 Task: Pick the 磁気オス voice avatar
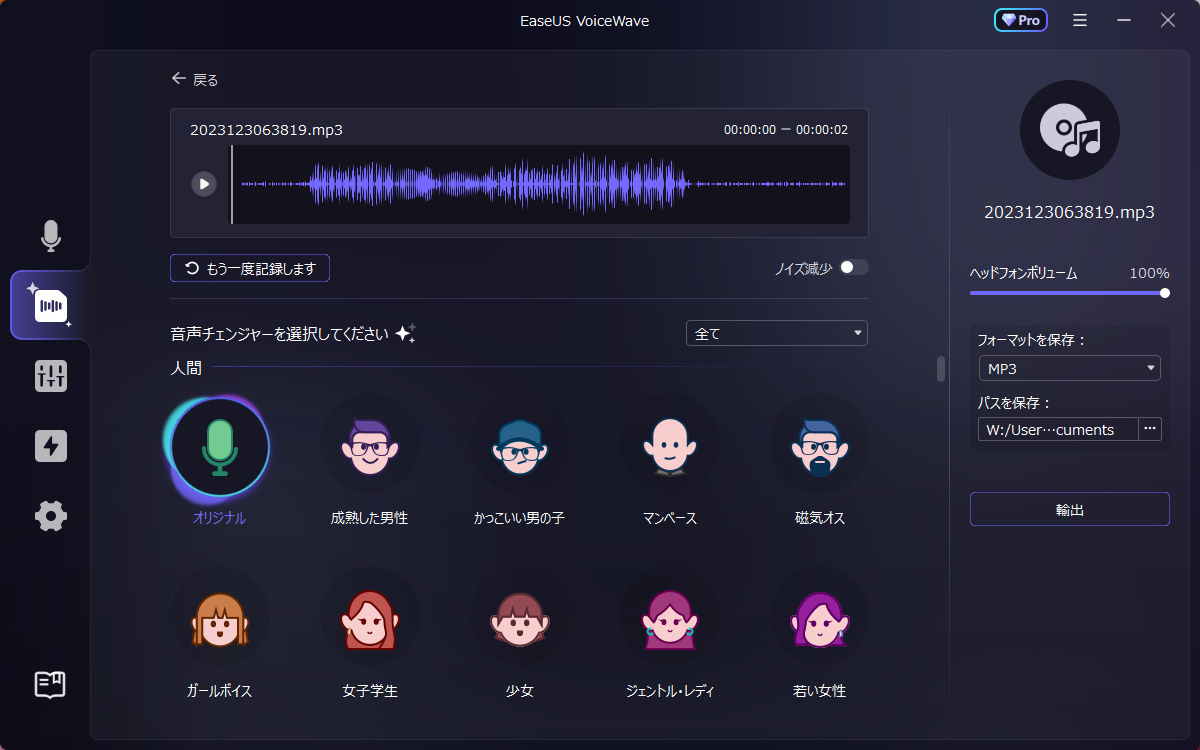coord(819,445)
